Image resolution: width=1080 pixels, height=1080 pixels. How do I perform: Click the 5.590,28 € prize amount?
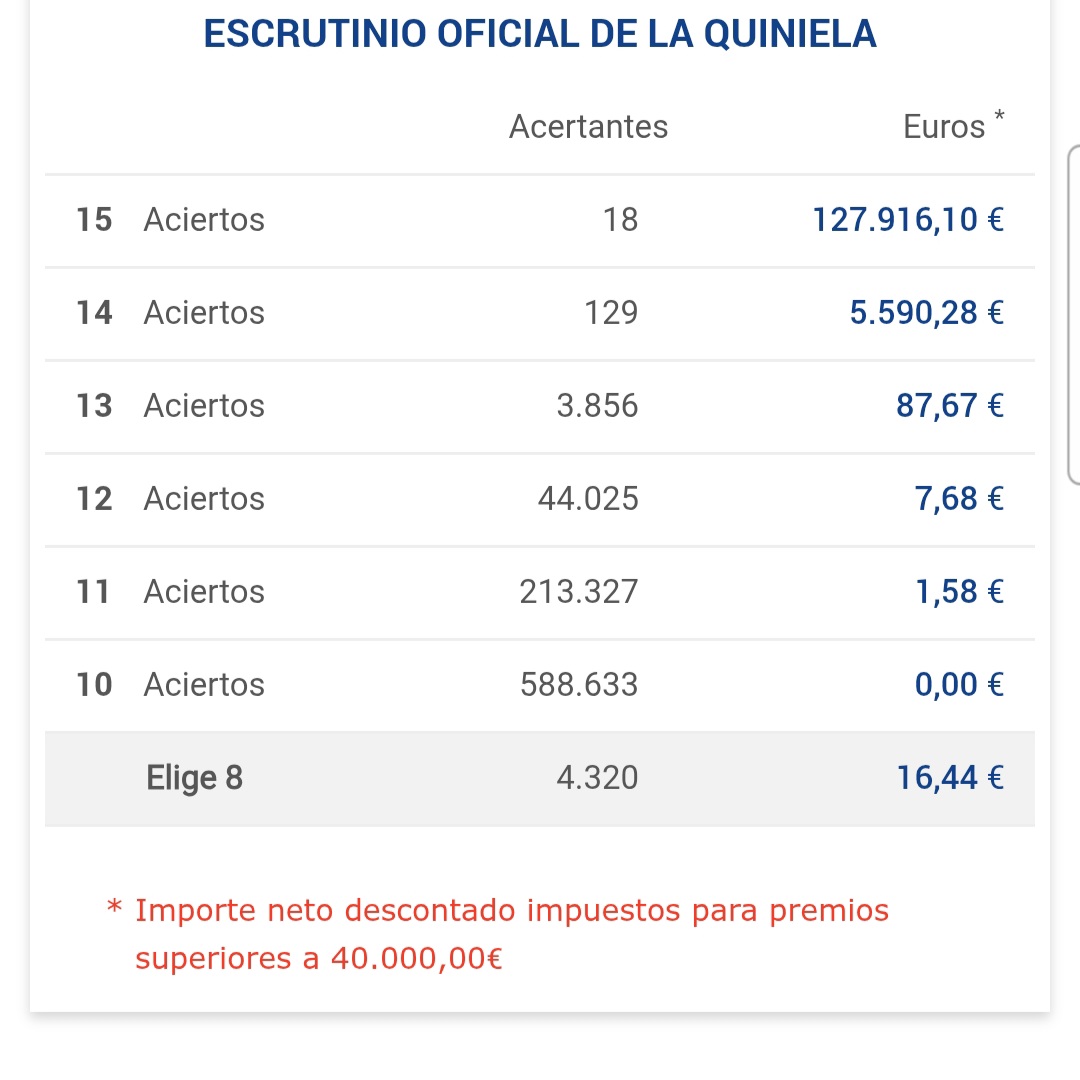click(x=926, y=313)
